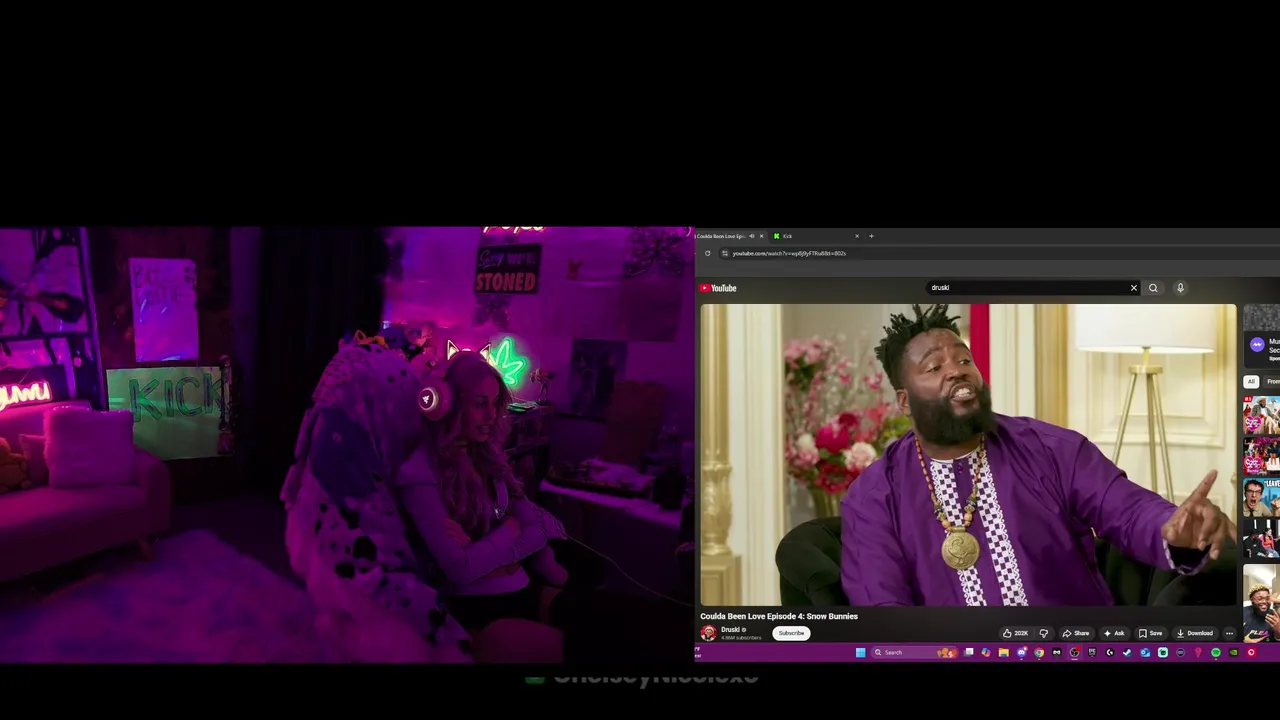Open Epic Games Launcher from the taskbar
Screen dimensions: 1280x720
[x=1092, y=652]
